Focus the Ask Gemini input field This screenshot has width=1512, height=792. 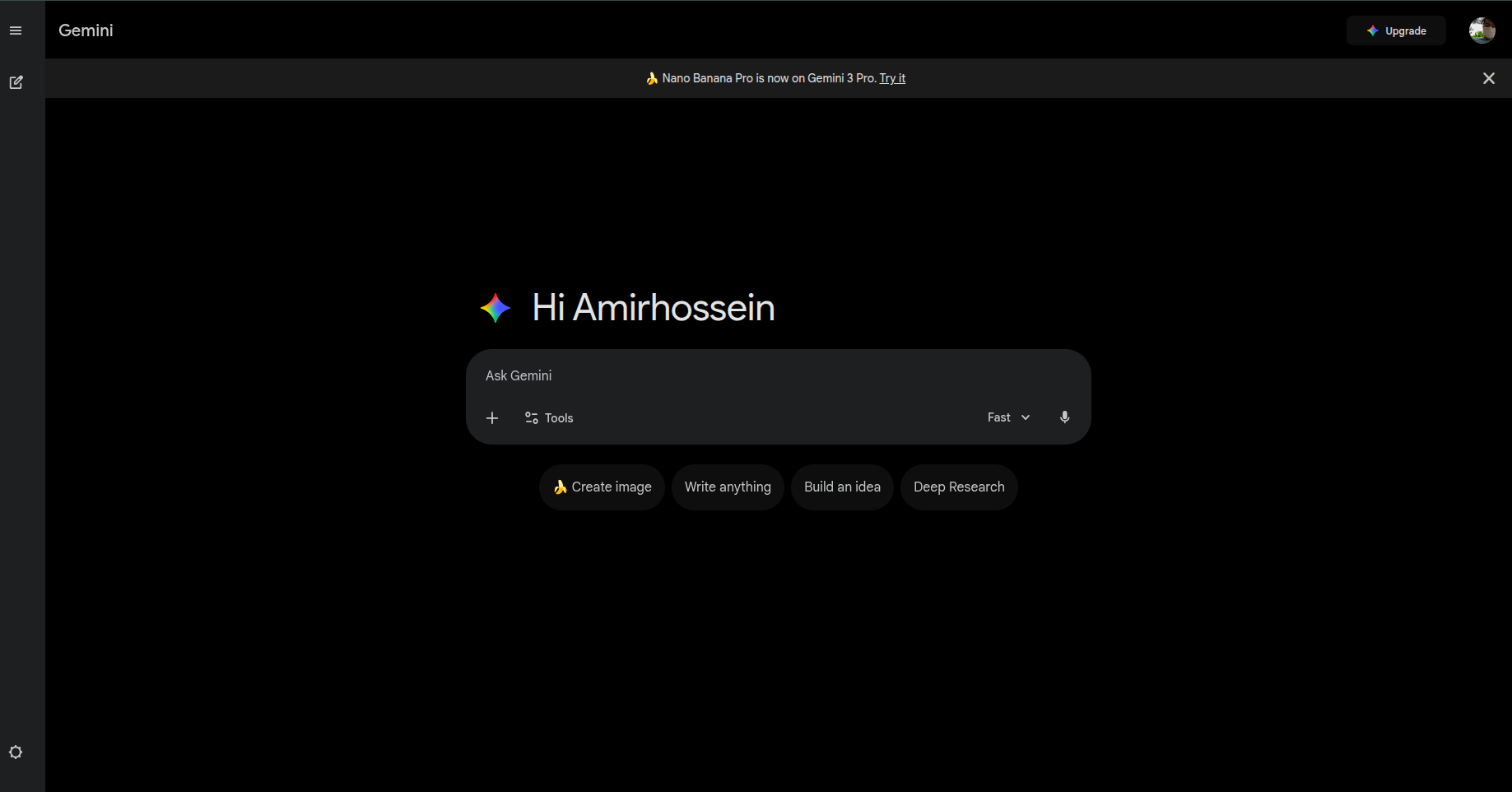(741, 375)
